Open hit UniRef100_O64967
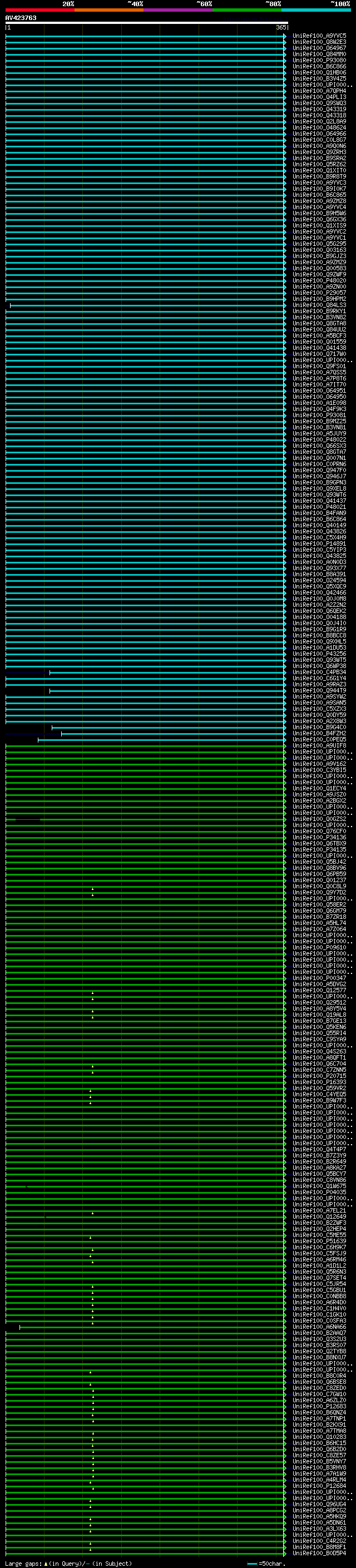Image resolution: width=356 pixels, height=1568 pixels. 319,48
